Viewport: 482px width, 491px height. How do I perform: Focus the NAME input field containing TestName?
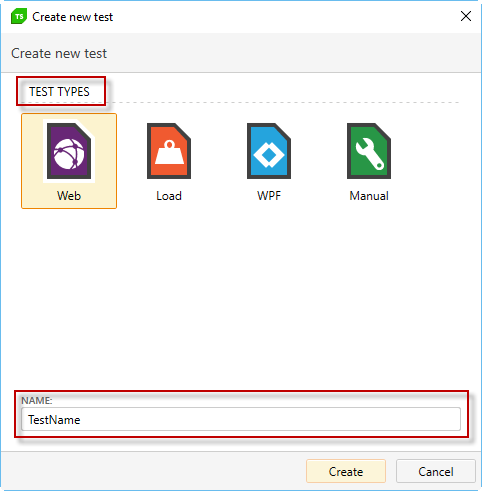pos(241,419)
